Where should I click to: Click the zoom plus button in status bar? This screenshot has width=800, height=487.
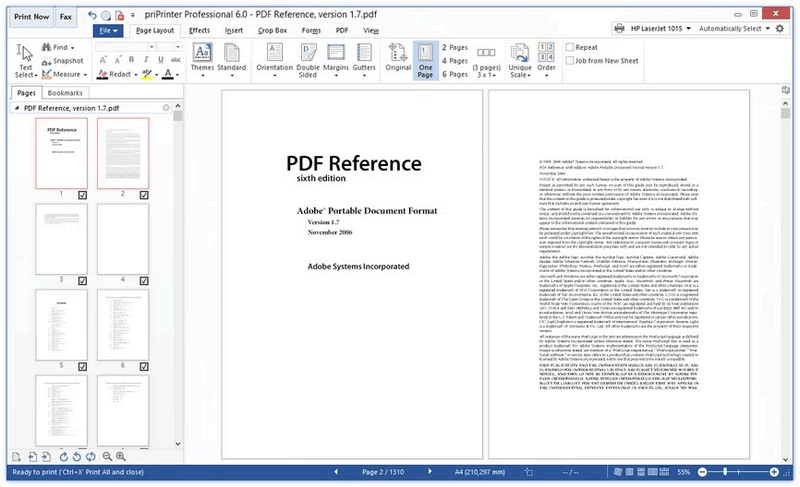click(774, 472)
